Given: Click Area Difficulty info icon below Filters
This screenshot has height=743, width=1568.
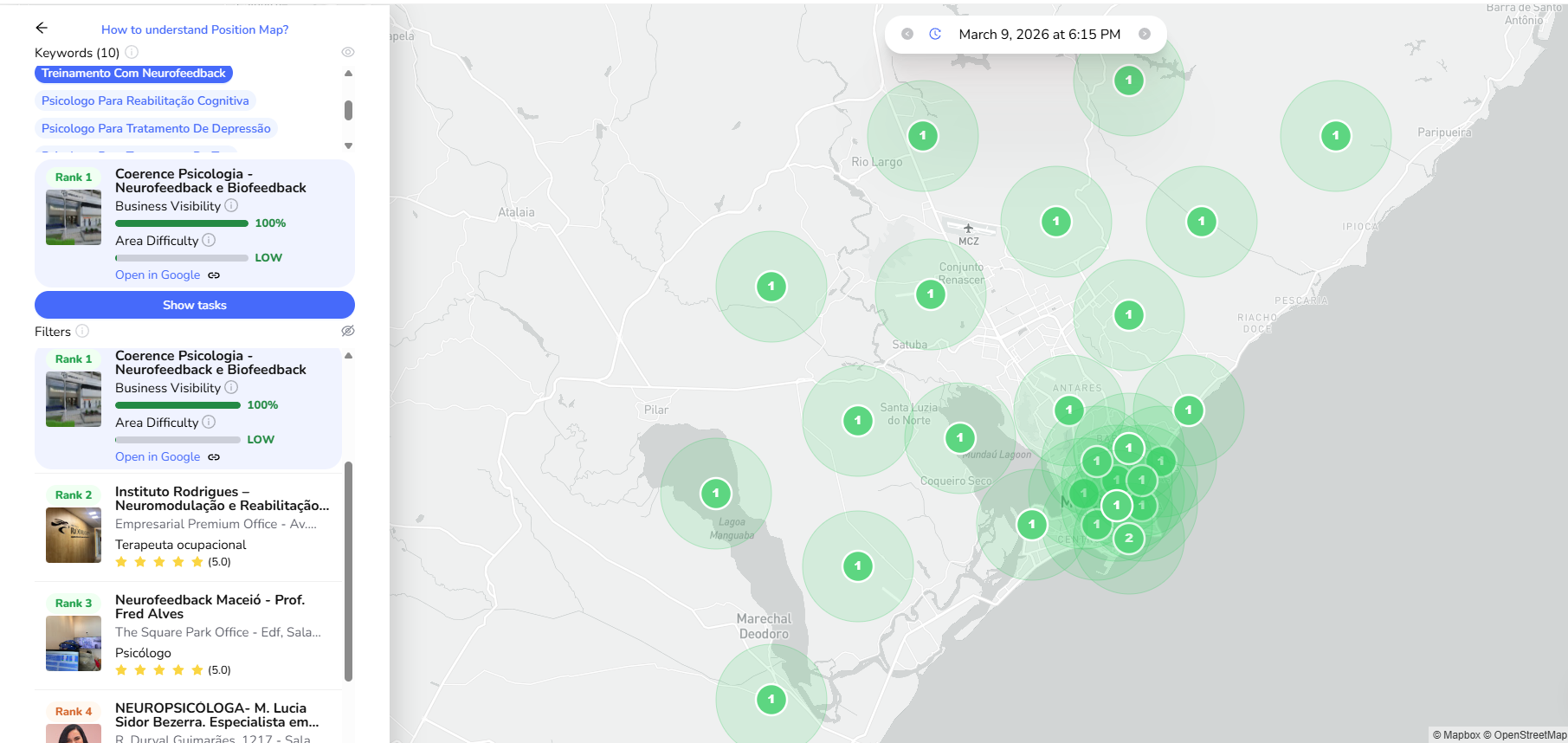Looking at the screenshot, I should (209, 423).
